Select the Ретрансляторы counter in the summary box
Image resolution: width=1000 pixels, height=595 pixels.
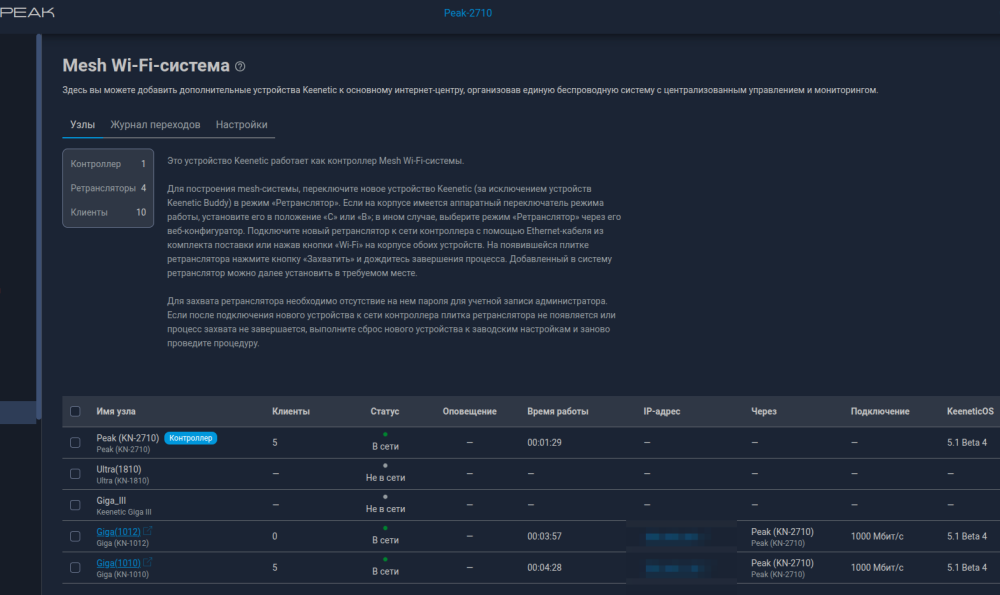[108, 188]
